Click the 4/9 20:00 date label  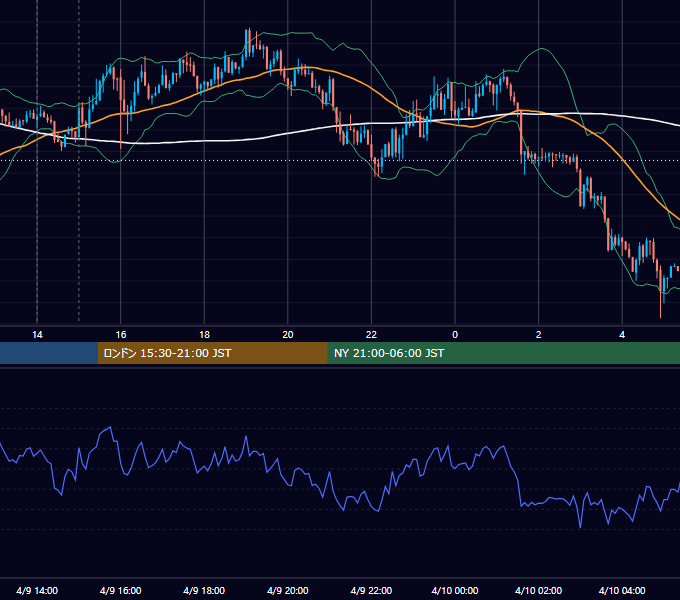(x=288, y=590)
